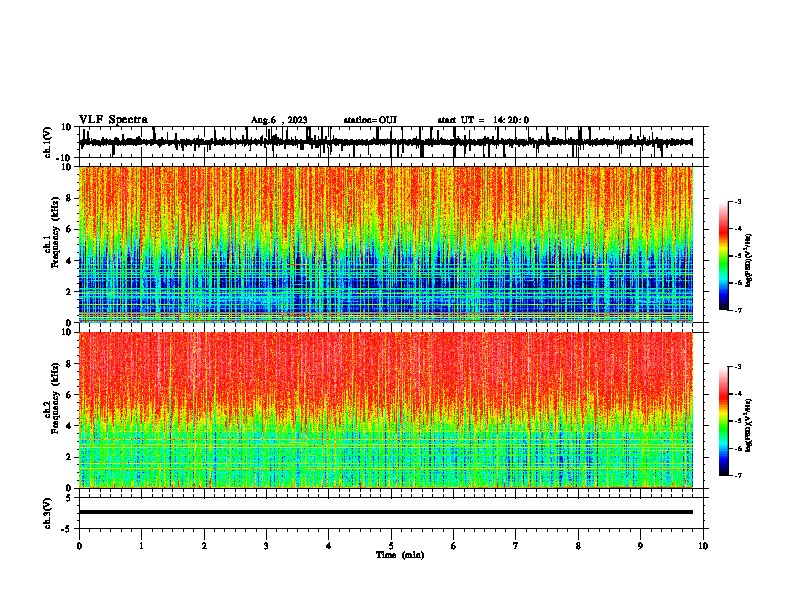Viewport: 792px width, 612px height.
Task: Click the 'Time (min)' axis label
Action: [x=400, y=555]
